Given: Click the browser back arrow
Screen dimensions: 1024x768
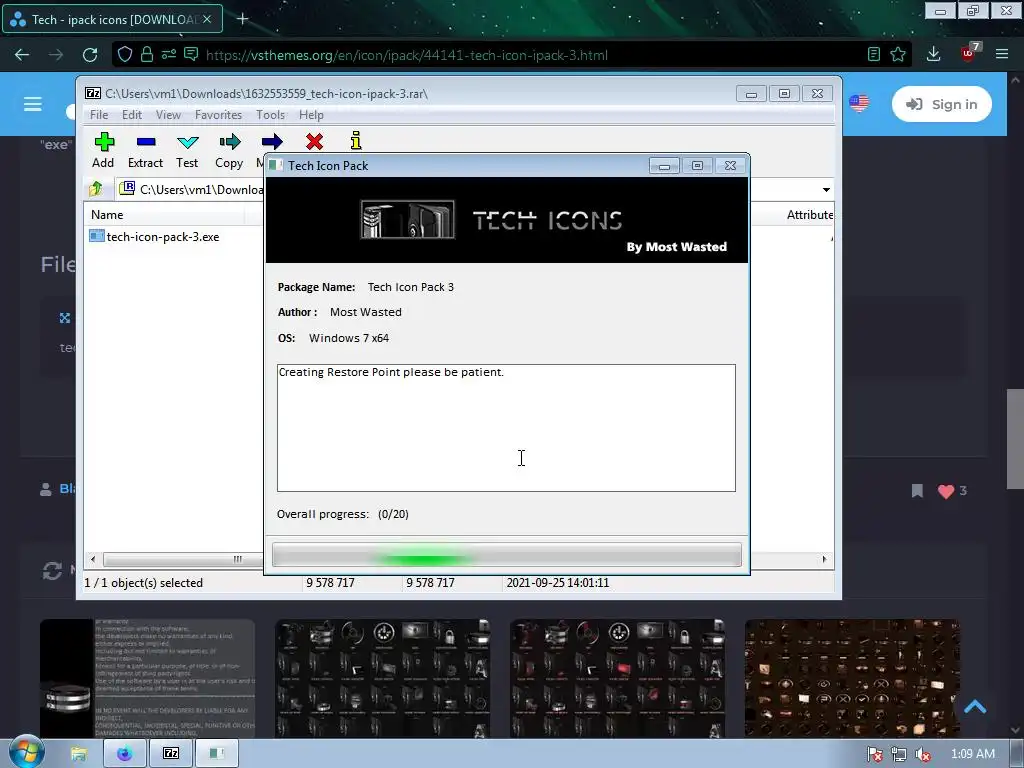Looking at the screenshot, I should pos(22,55).
